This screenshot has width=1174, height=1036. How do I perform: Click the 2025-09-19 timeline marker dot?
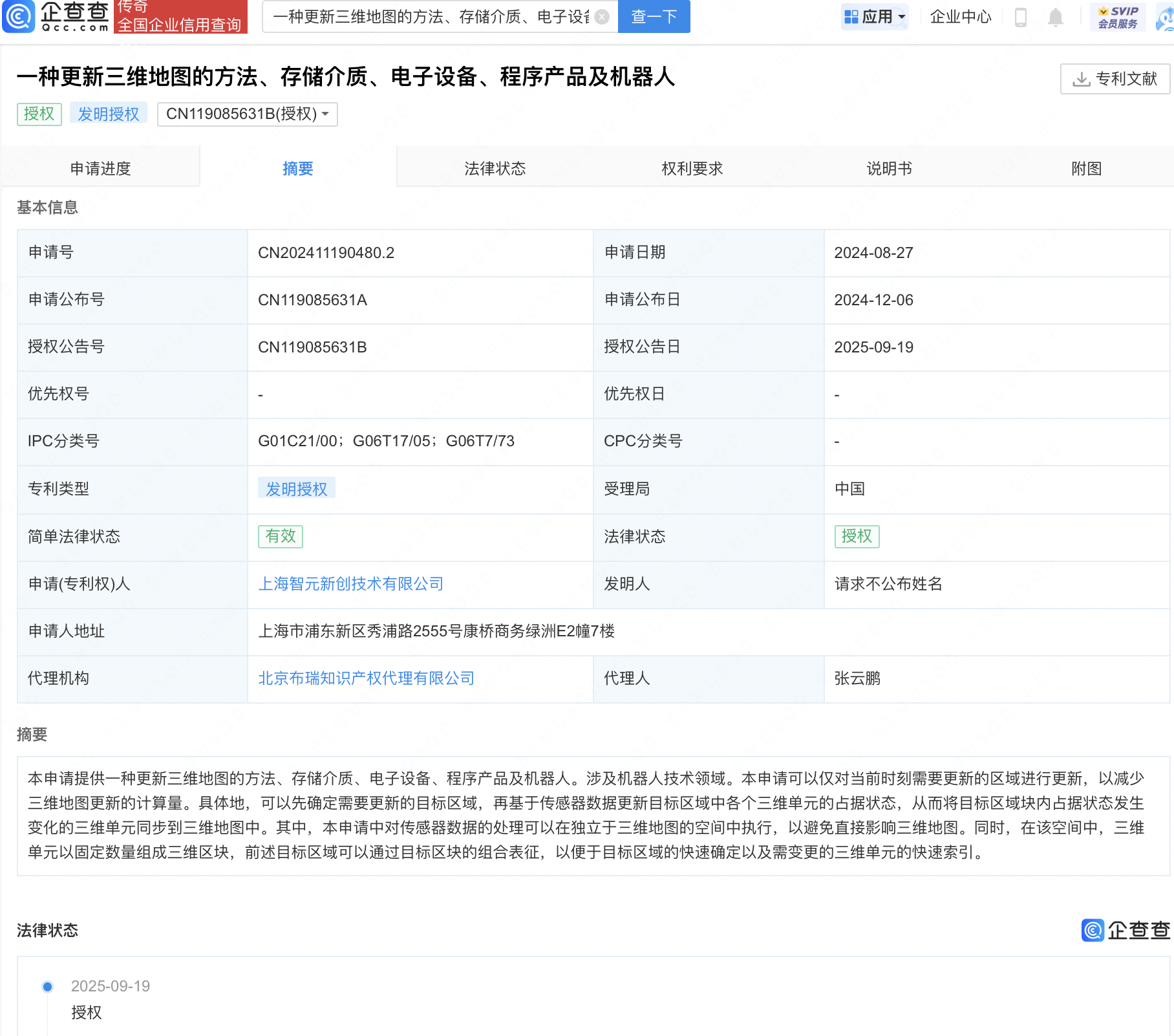click(x=47, y=987)
